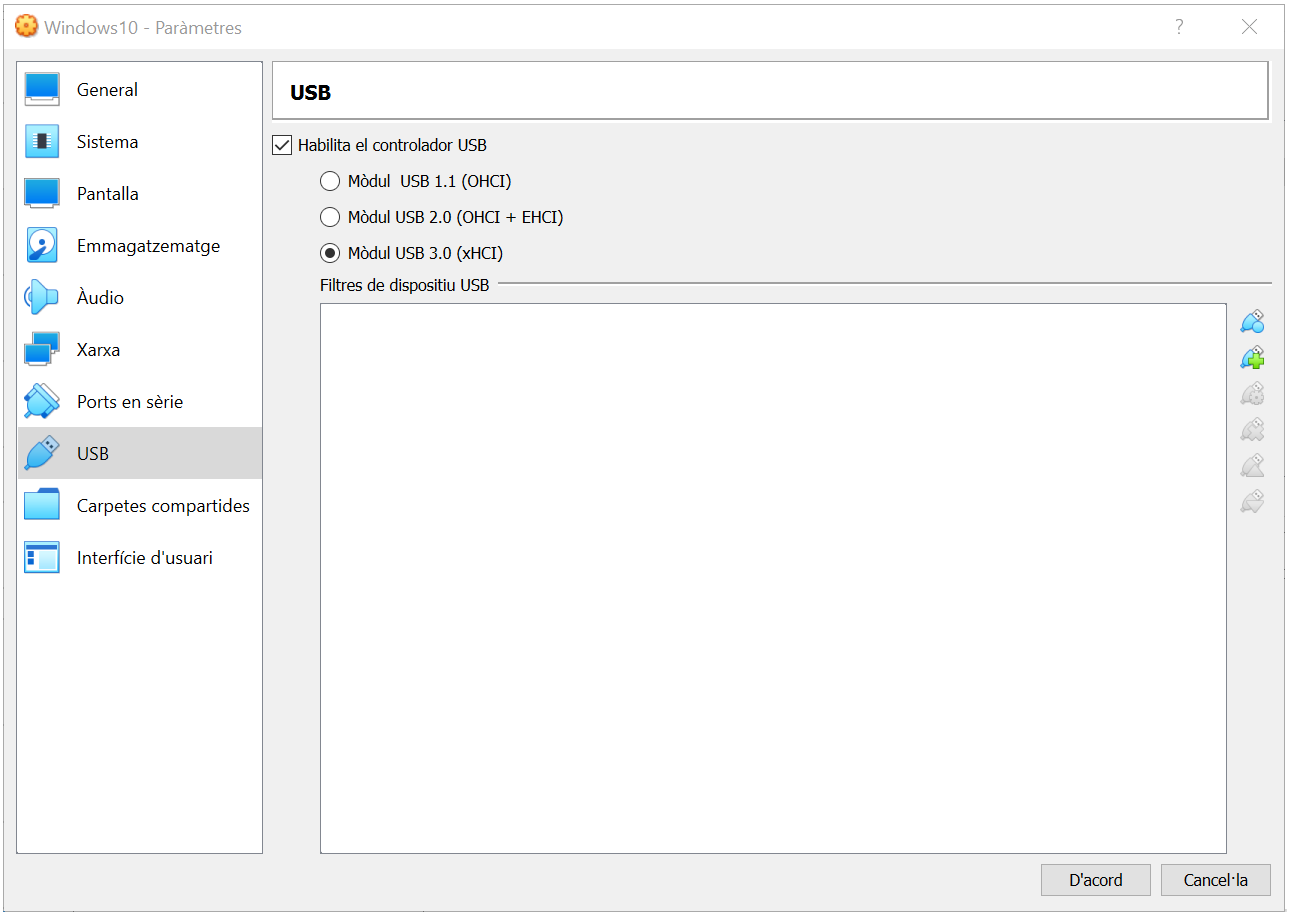Toggle the Habilita el controlador USB checkbox
Image resolution: width=1289 pixels, height=916 pixels.
point(282,145)
